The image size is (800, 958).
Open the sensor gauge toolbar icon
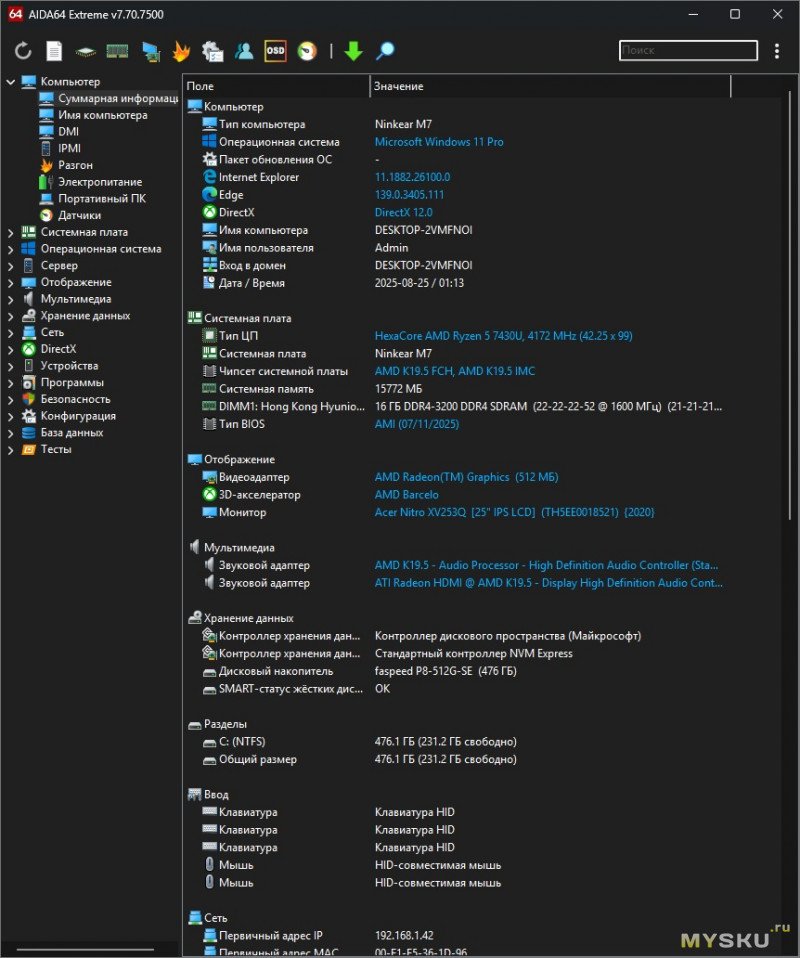pyautogui.click(x=307, y=51)
